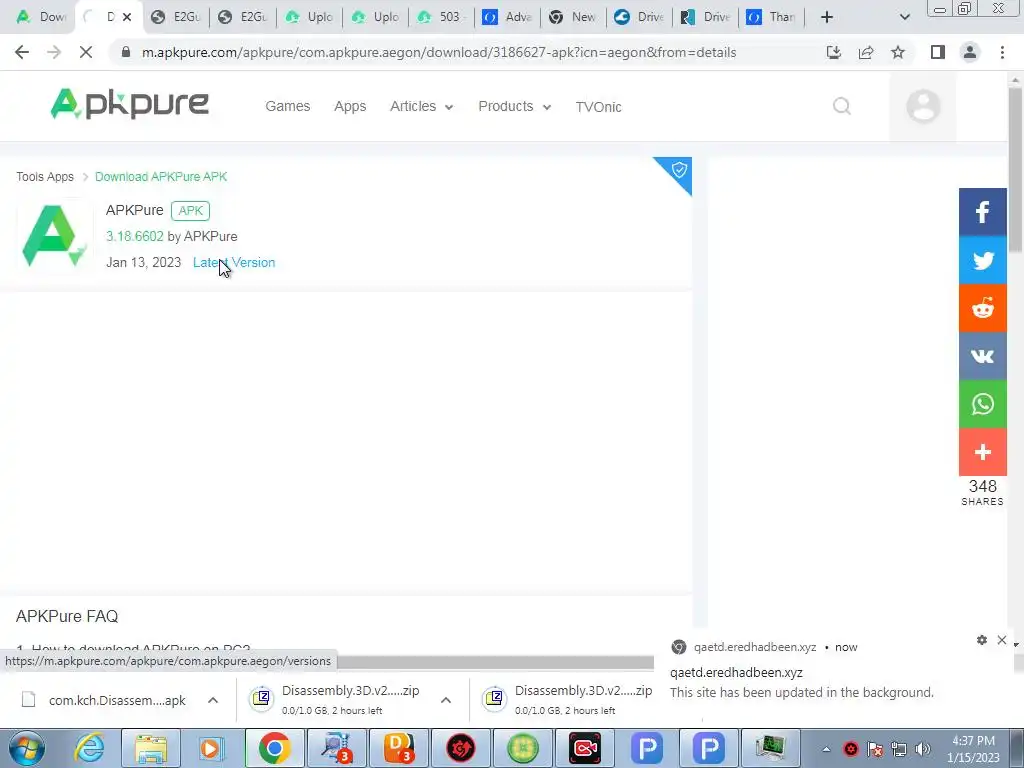The image size is (1024, 768).
Task: Open the tab search dropdown
Action: coord(904,17)
